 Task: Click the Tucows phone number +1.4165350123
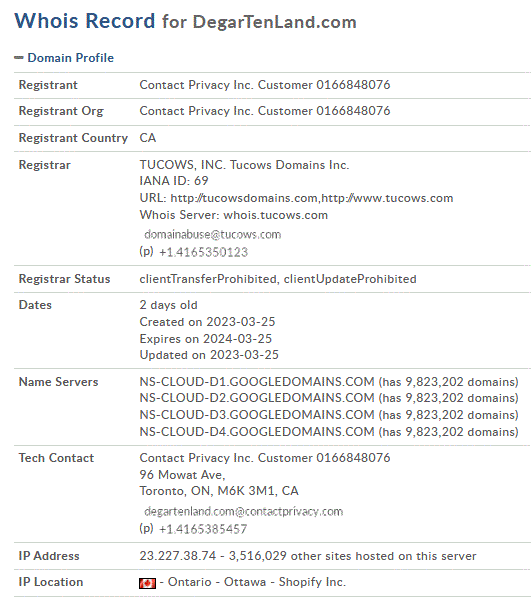tap(203, 252)
